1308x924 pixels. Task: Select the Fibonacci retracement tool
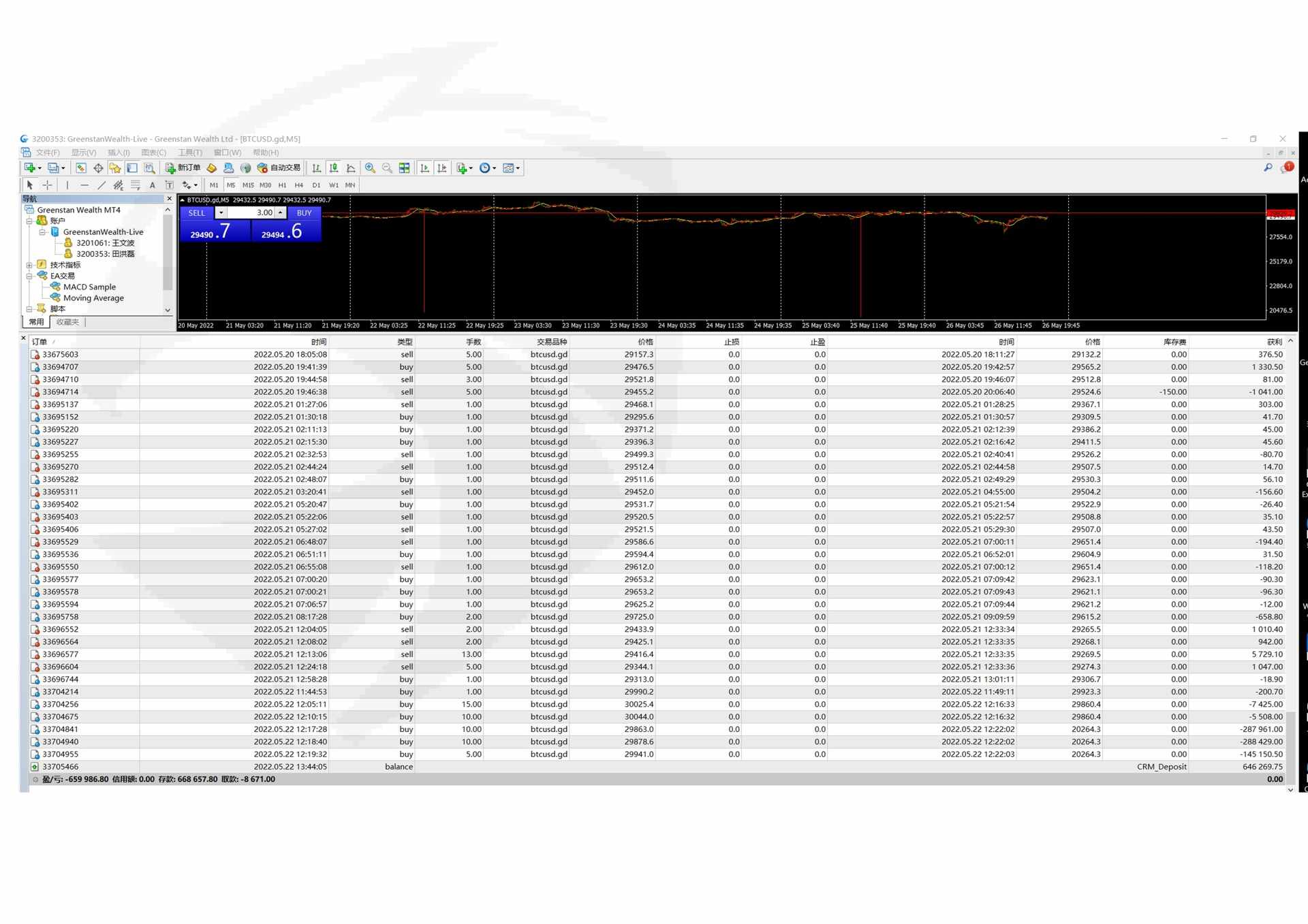pos(136,185)
